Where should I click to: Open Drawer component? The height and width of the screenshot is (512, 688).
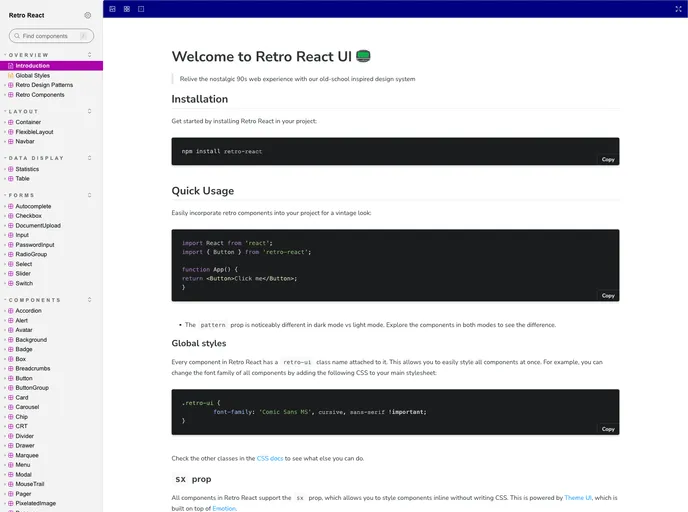point(25,446)
